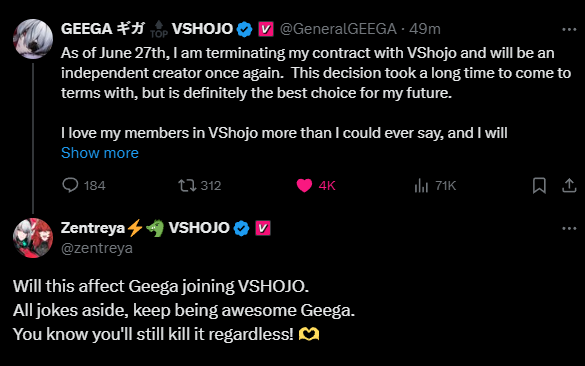The width and height of the screenshot is (585, 366).
Task: Open the 49m timestamp link
Action: (x=425, y=29)
